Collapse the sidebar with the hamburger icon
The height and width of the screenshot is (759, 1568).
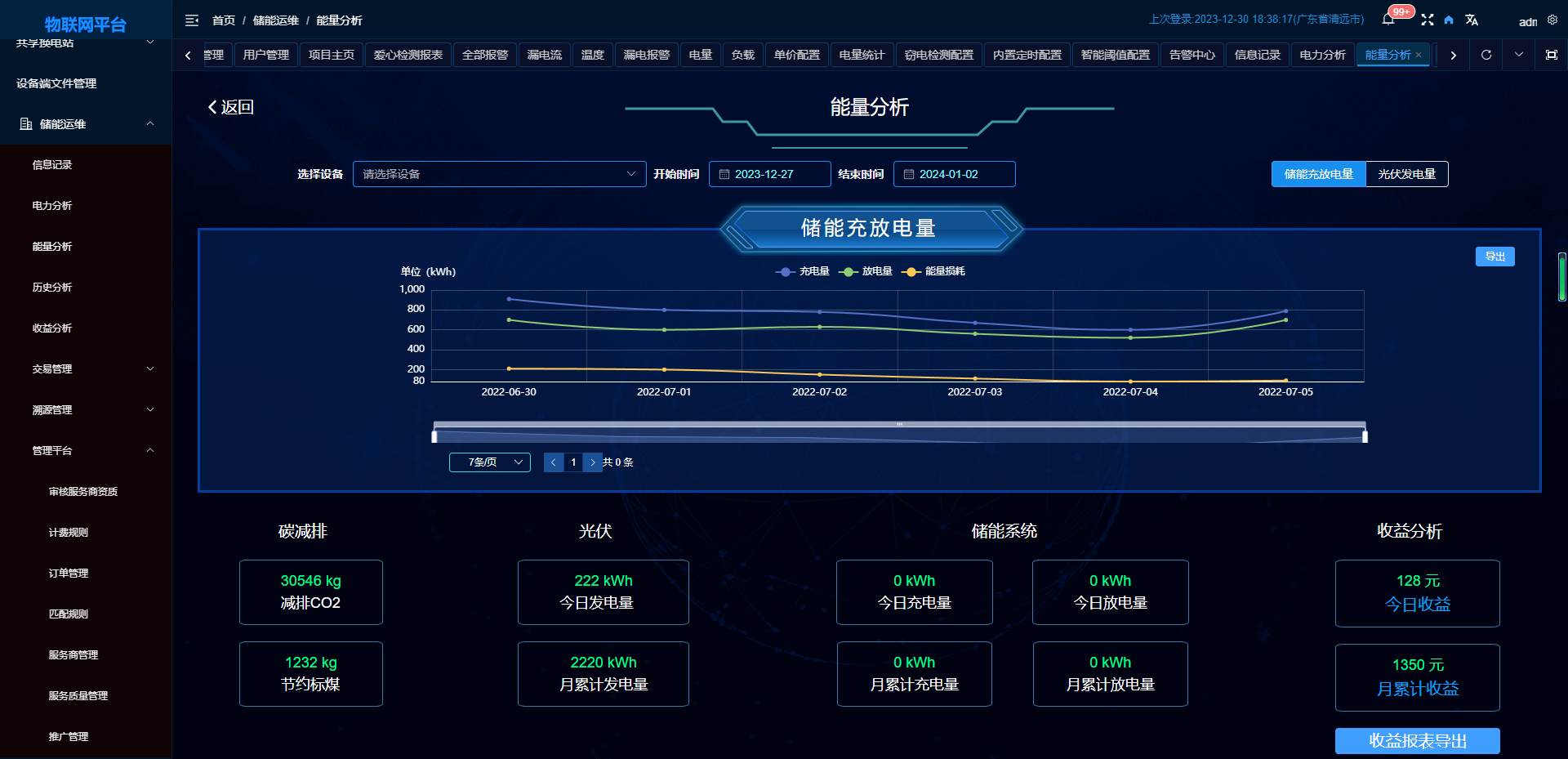(x=192, y=20)
